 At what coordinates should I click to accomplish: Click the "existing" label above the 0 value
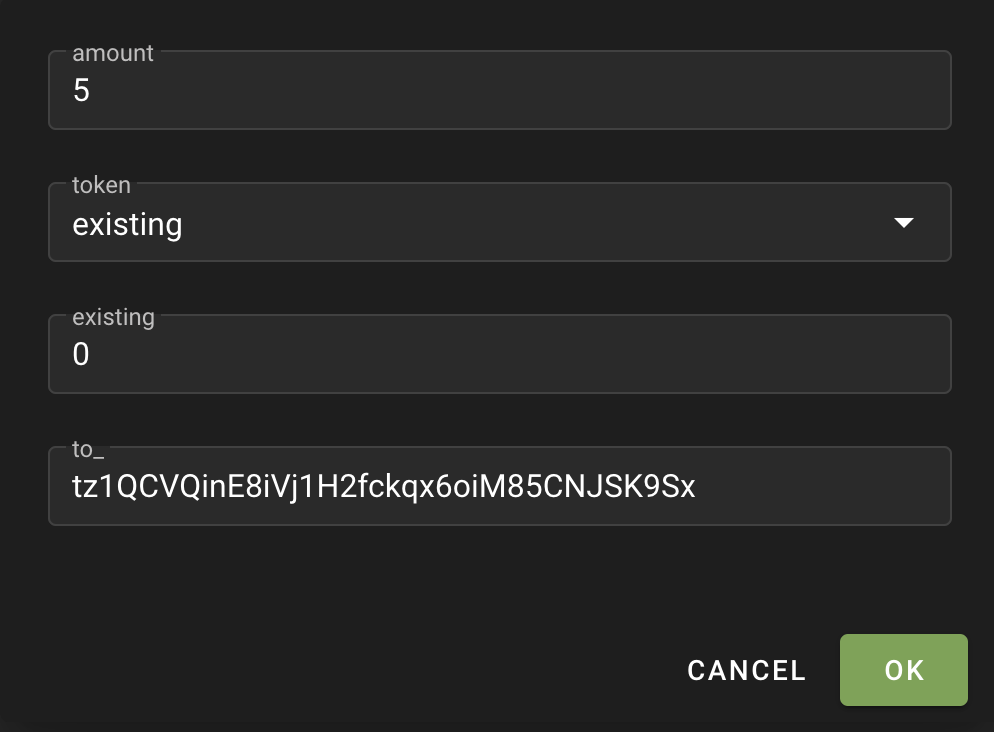click(x=113, y=318)
